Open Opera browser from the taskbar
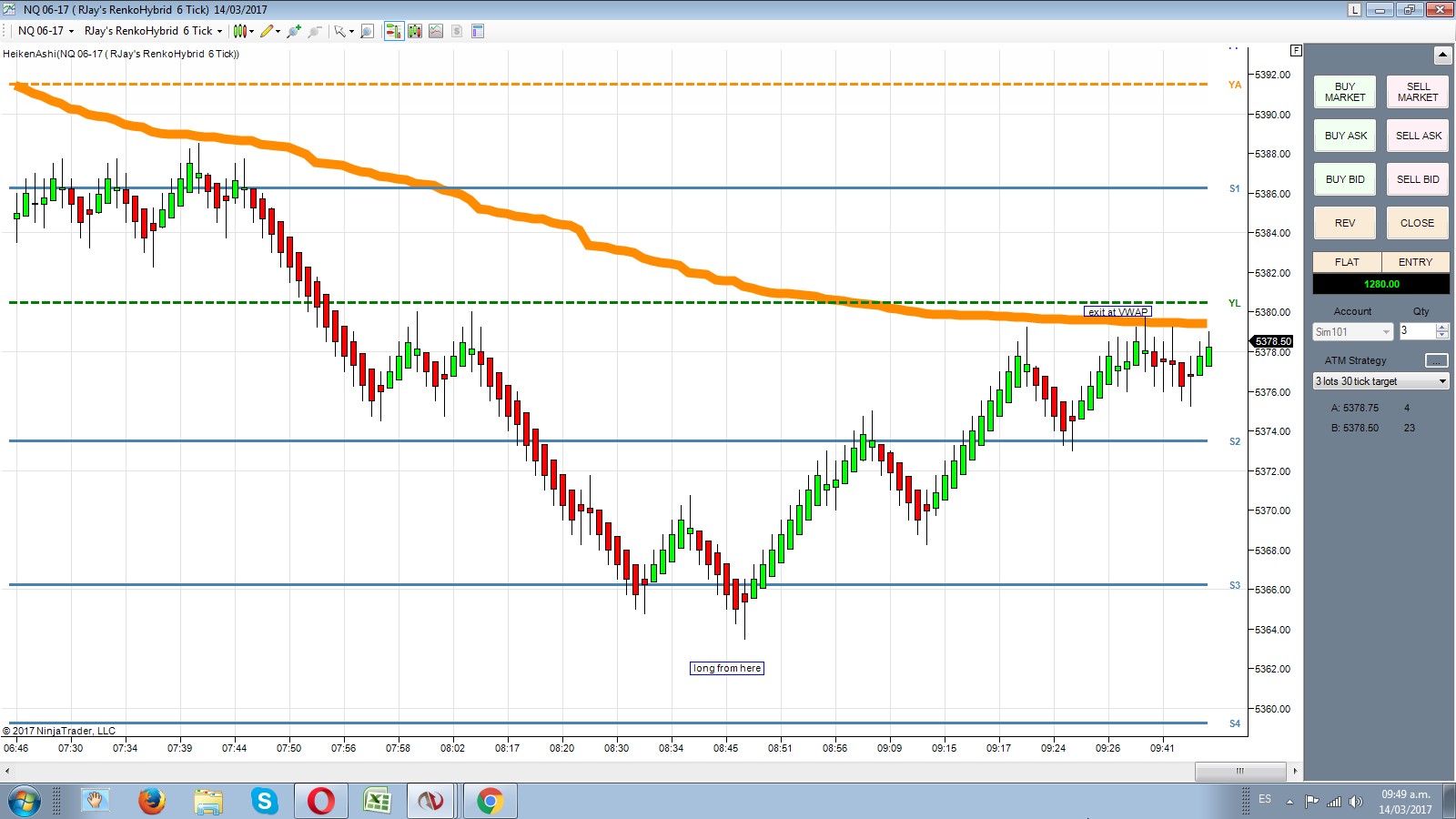 coord(320,802)
